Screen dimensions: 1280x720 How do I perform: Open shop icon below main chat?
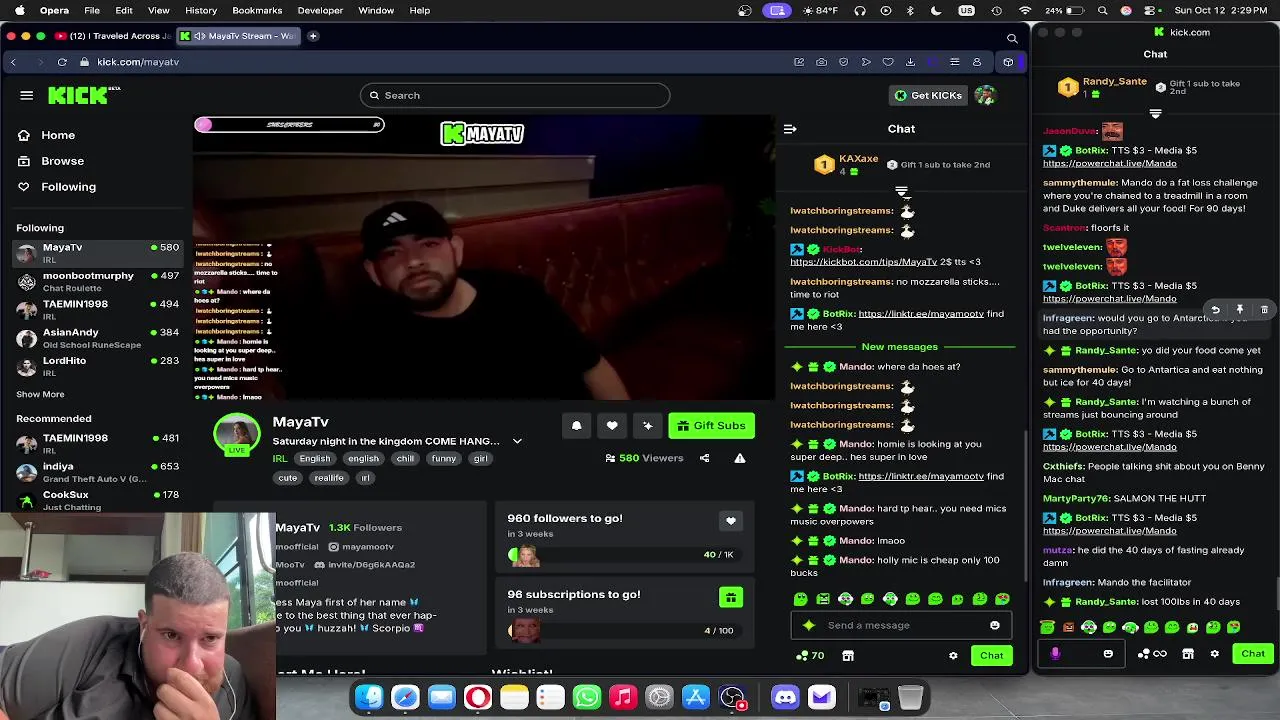coord(848,656)
